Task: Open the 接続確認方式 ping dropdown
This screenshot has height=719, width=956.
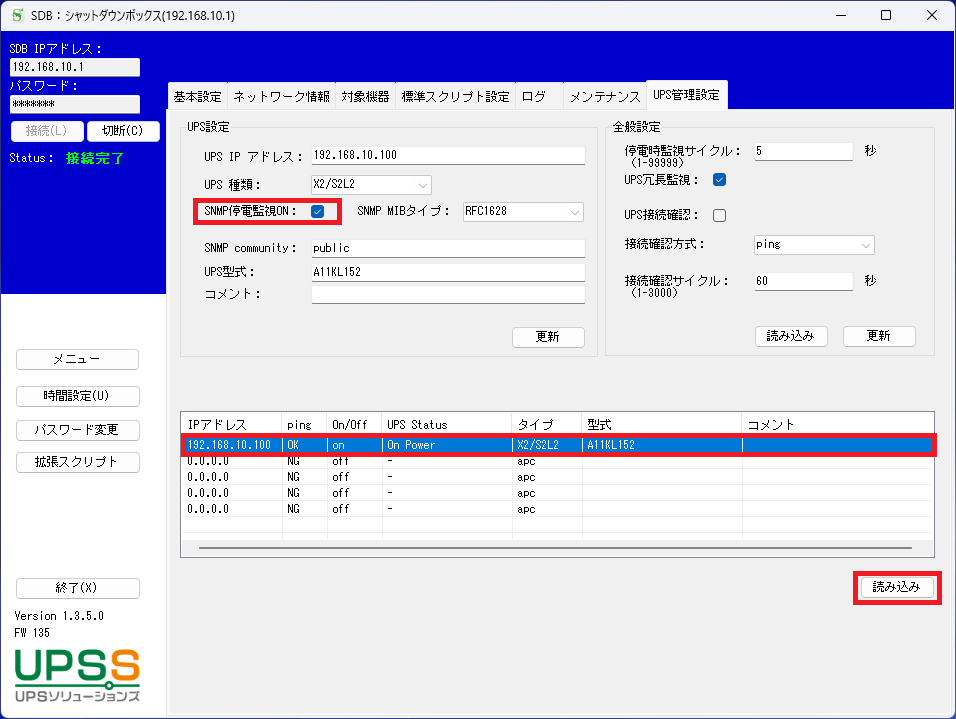Action: click(814, 245)
